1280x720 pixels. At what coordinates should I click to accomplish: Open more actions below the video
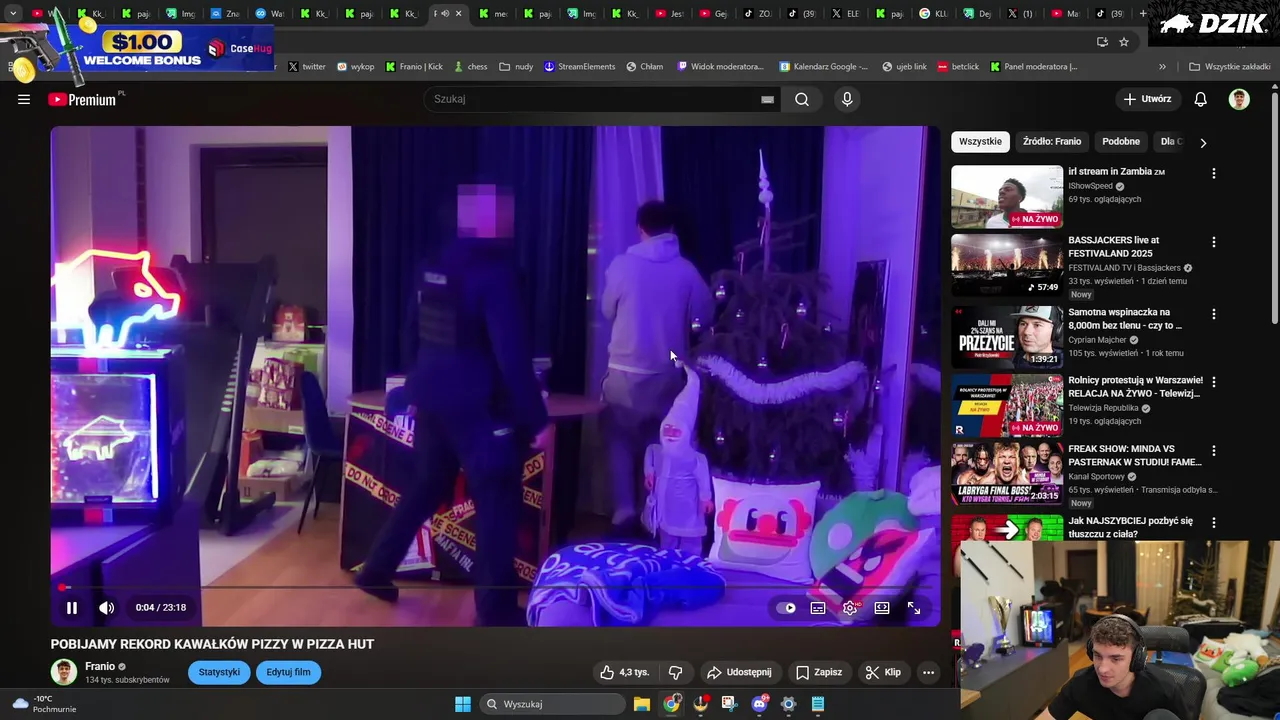pyautogui.click(x=928, y=672)
